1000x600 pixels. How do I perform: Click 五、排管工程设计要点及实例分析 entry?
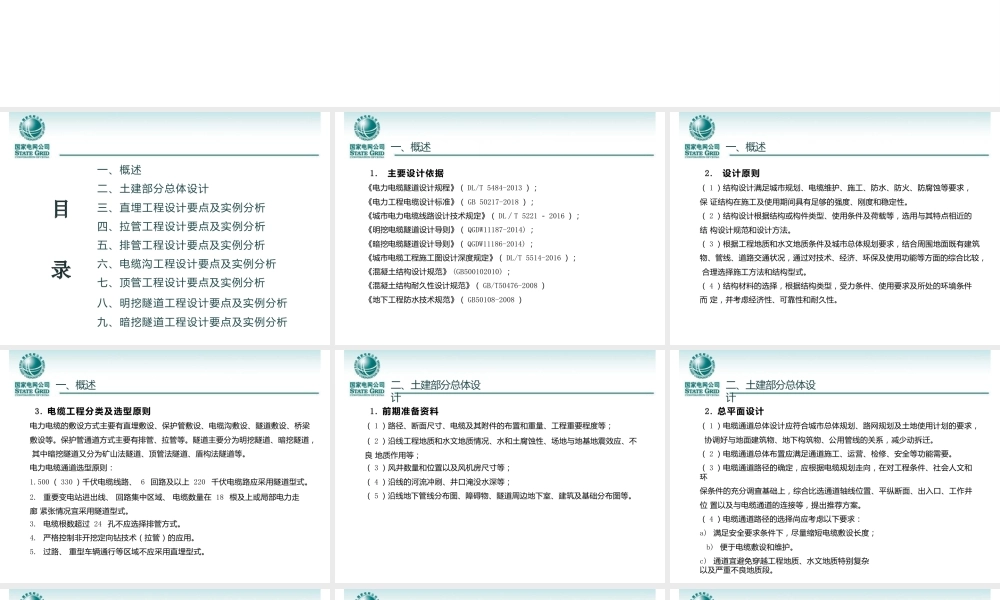(x=180, y=245)
